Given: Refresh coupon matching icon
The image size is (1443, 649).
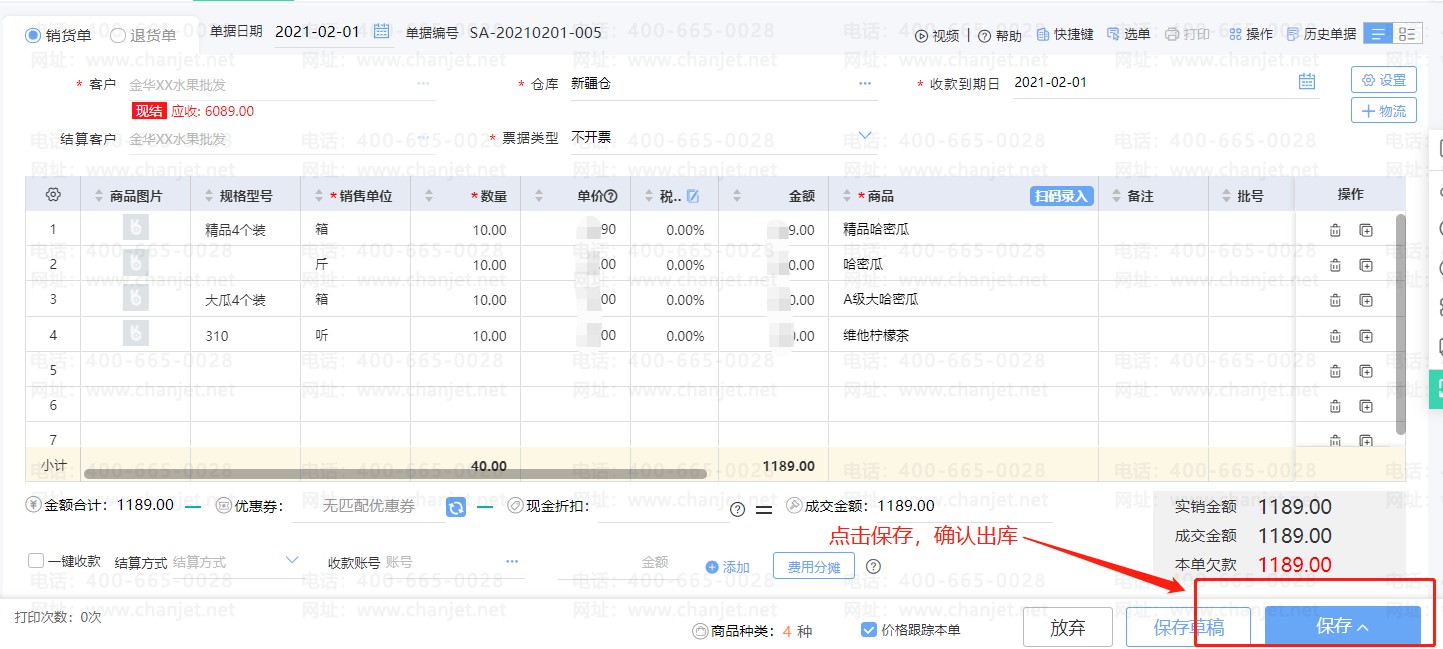Looking at the screenshot, I should point(456,507).
